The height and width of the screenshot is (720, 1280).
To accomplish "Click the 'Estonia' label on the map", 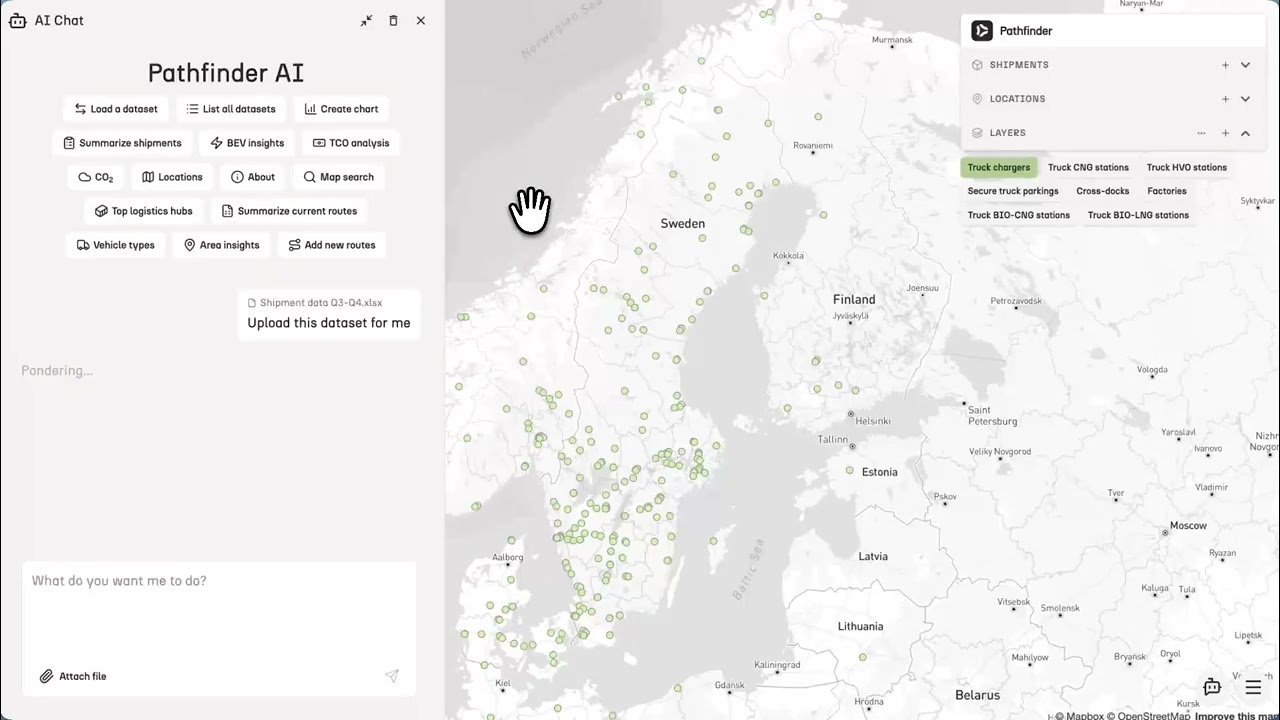I will point(880,472).
